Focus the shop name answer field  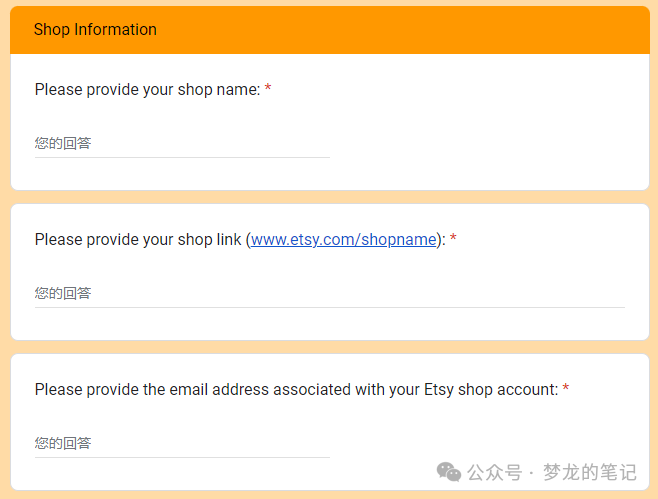coord(182,144)
